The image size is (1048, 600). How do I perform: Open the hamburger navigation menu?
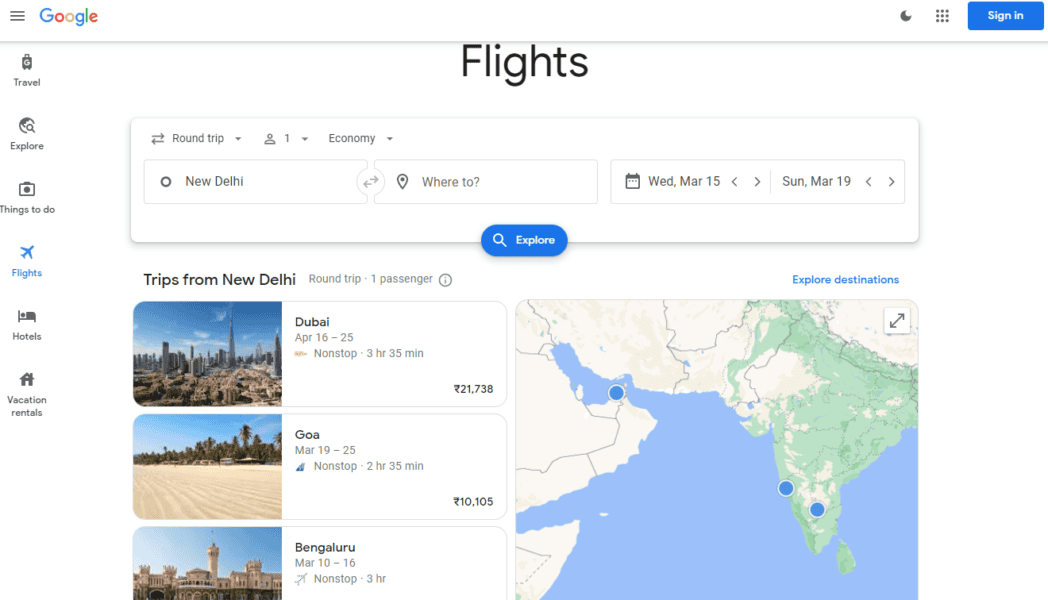point(17,16)
